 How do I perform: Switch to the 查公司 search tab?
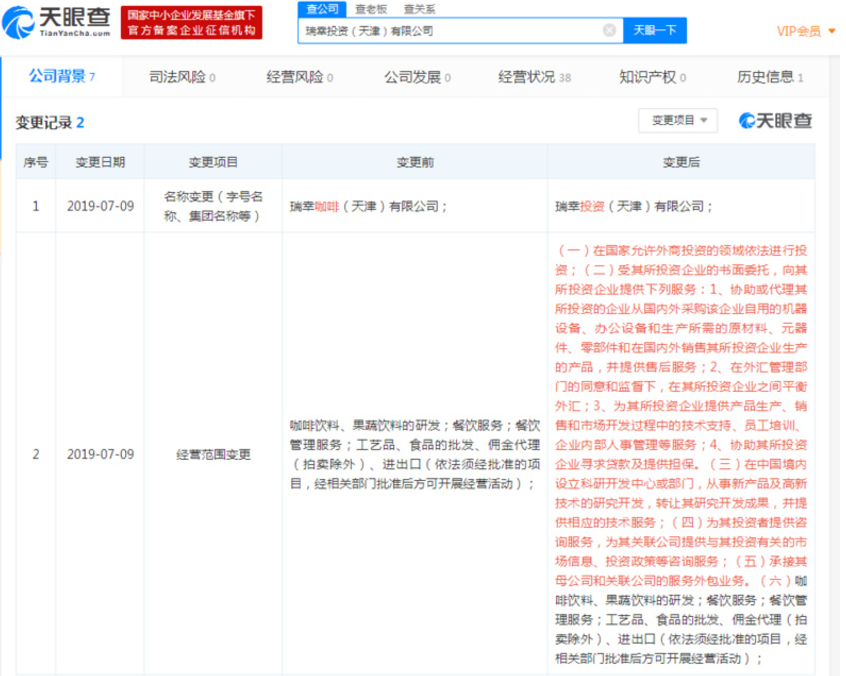(322, 9)
